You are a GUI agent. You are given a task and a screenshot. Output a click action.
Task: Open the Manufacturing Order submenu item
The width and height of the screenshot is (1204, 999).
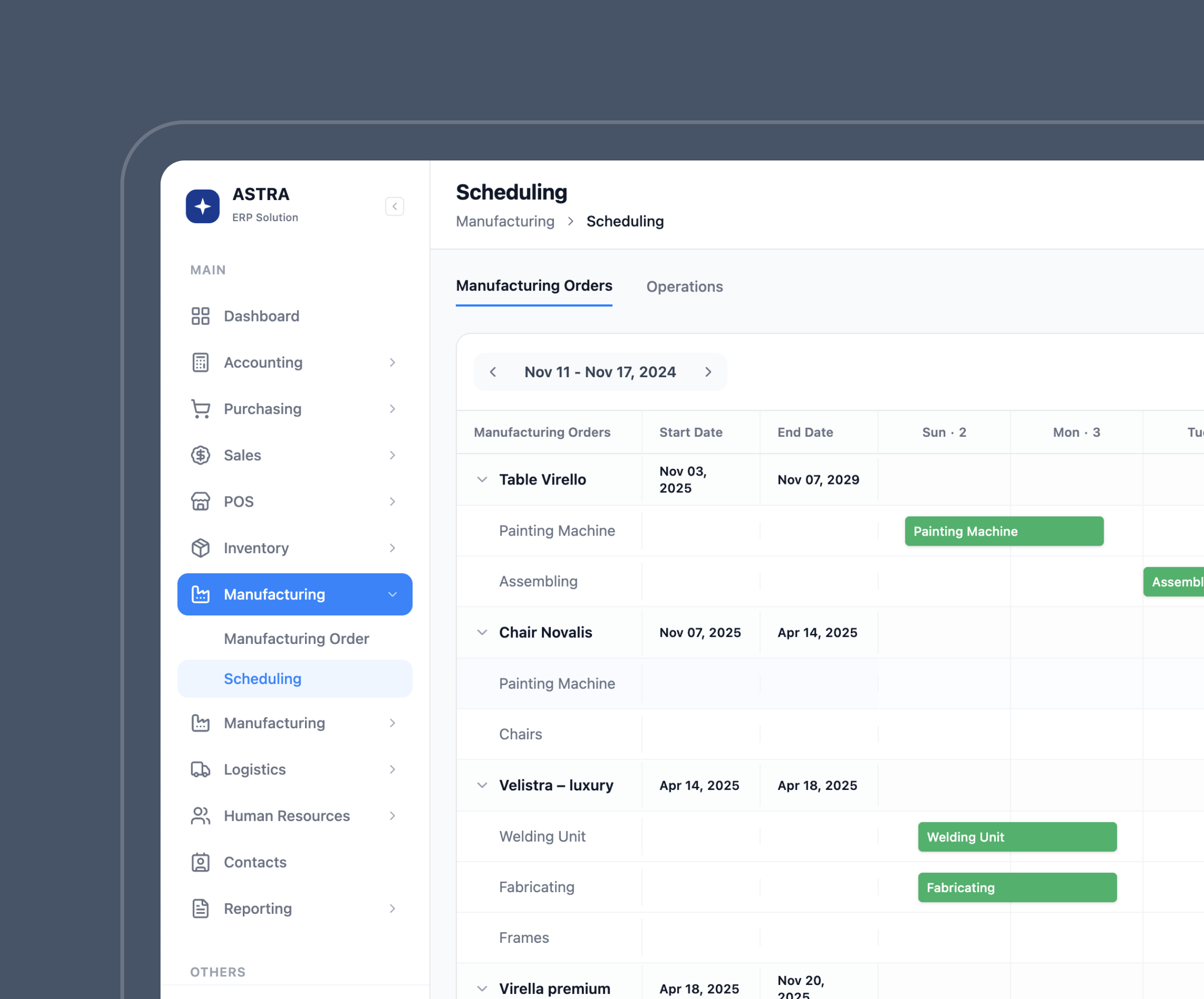point(296,638)
